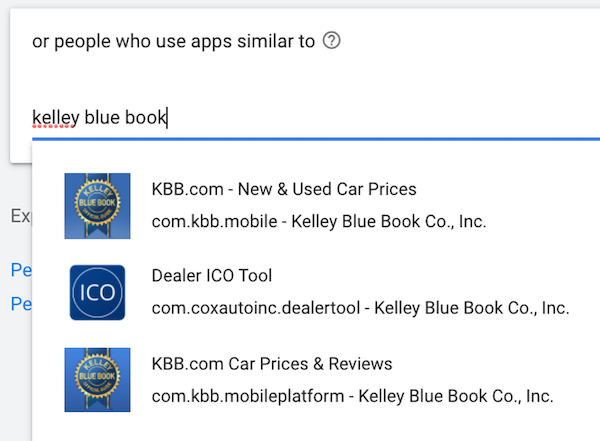600x441 pixels.
Task: Click the "or people who use apps similar to" label
Action: (173, 42)
